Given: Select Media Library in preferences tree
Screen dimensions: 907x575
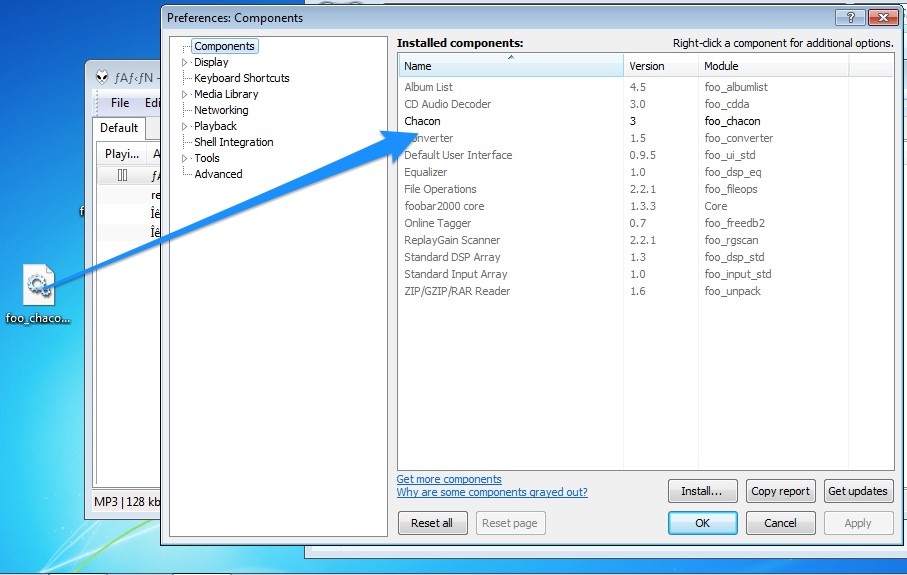Looking at the screenshot, I should (x=226, y=94).
